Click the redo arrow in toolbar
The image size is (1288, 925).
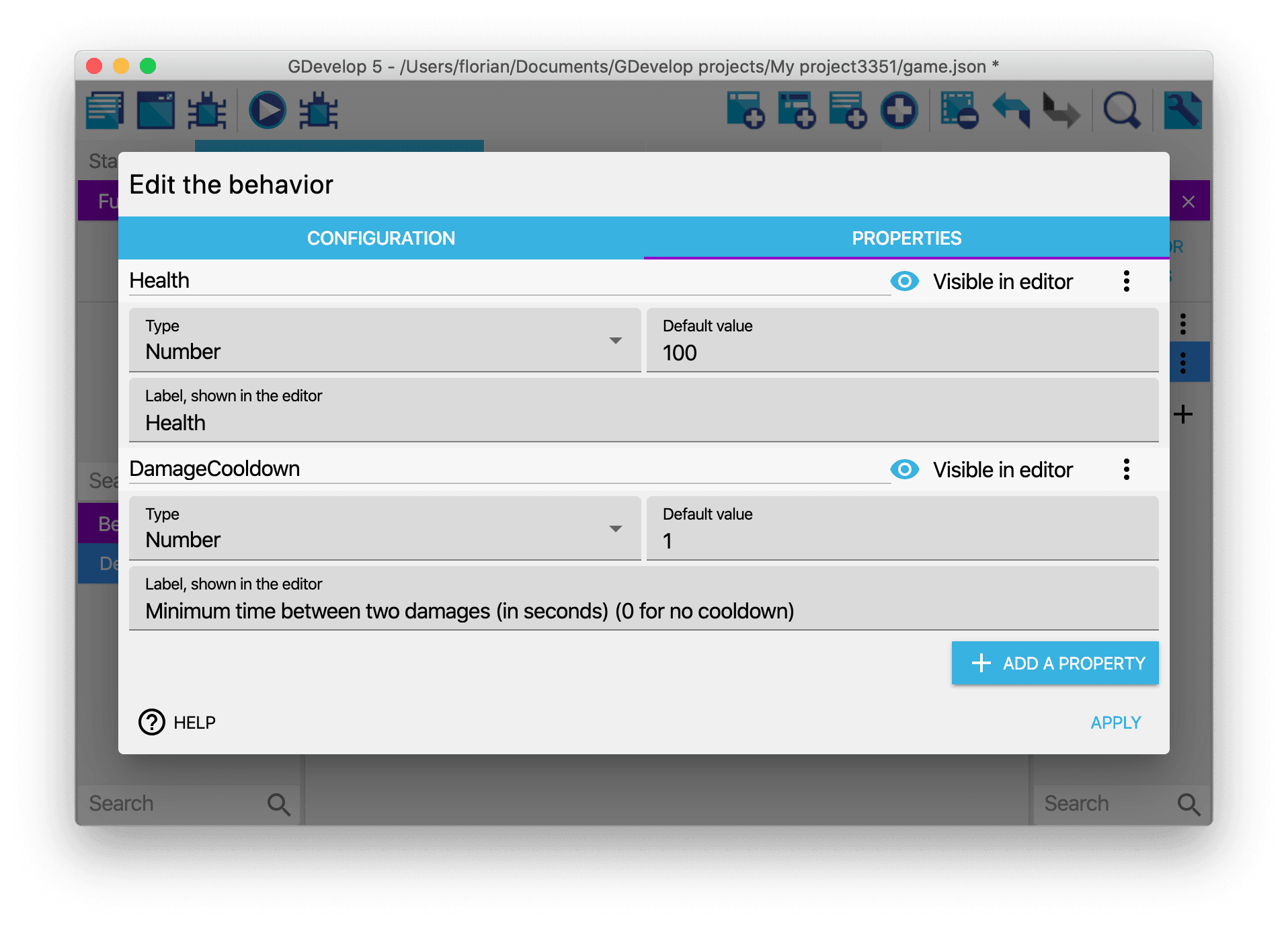tap(1061, 110)
